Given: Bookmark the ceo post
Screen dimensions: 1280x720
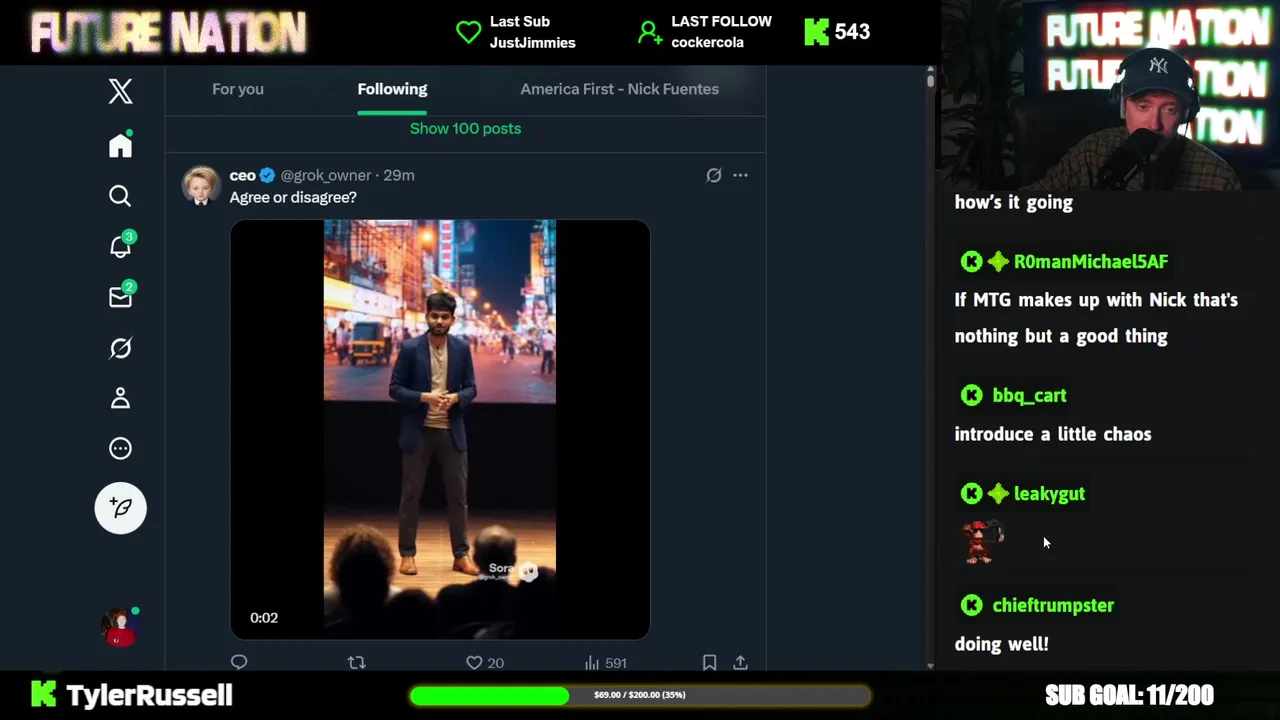Looking at the screenshot, I should coord(709,662).
